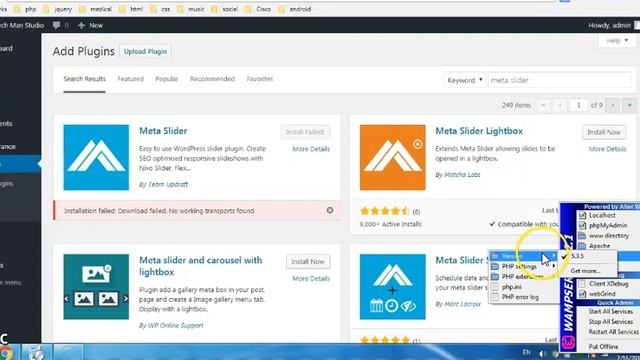Open php.ini file from PHP submenu

pos(511,287)
